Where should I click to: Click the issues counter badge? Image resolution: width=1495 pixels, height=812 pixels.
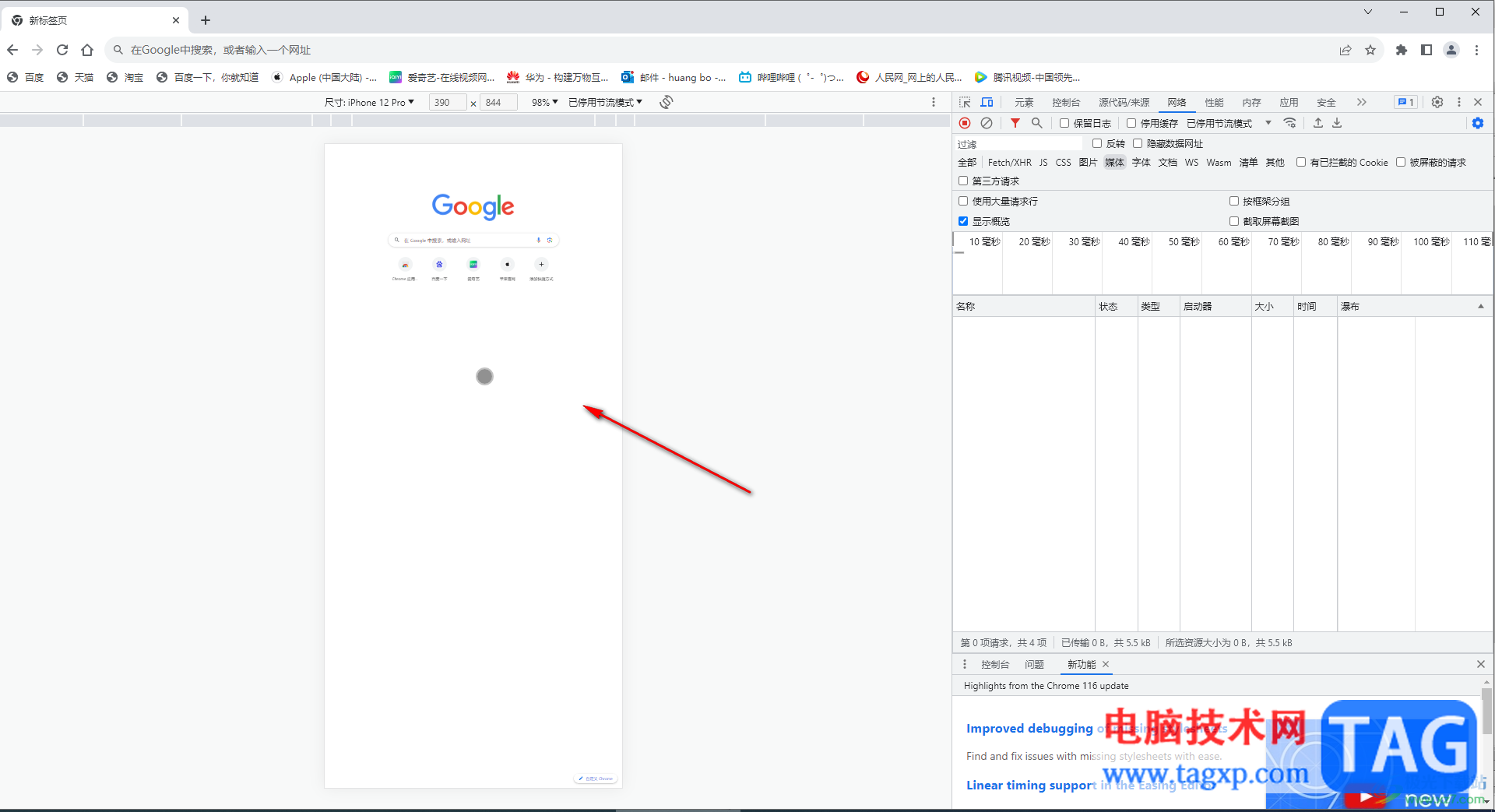(1405, 102)
